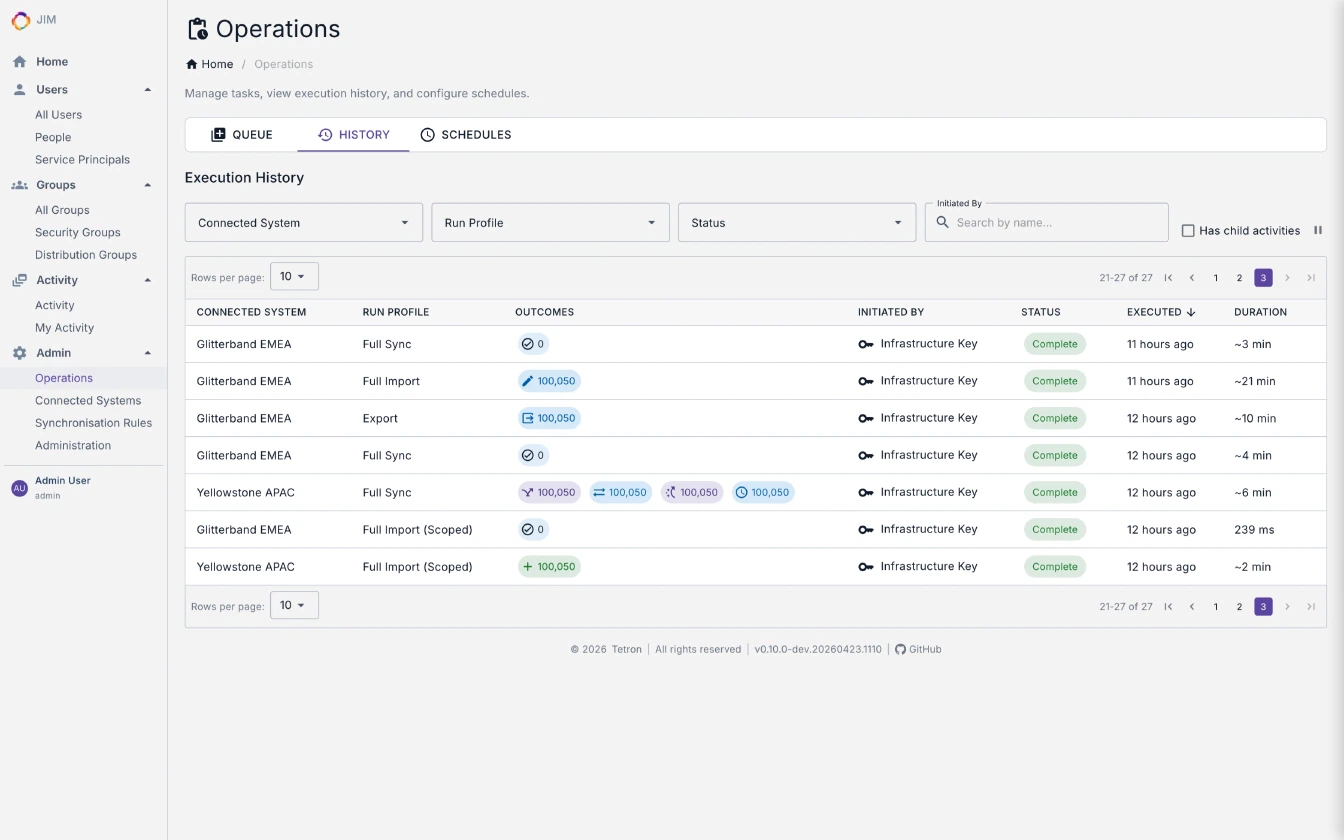
Task: Click the green plus outcome badge for Full Import (Scoped)
Action: click(549, 566)
